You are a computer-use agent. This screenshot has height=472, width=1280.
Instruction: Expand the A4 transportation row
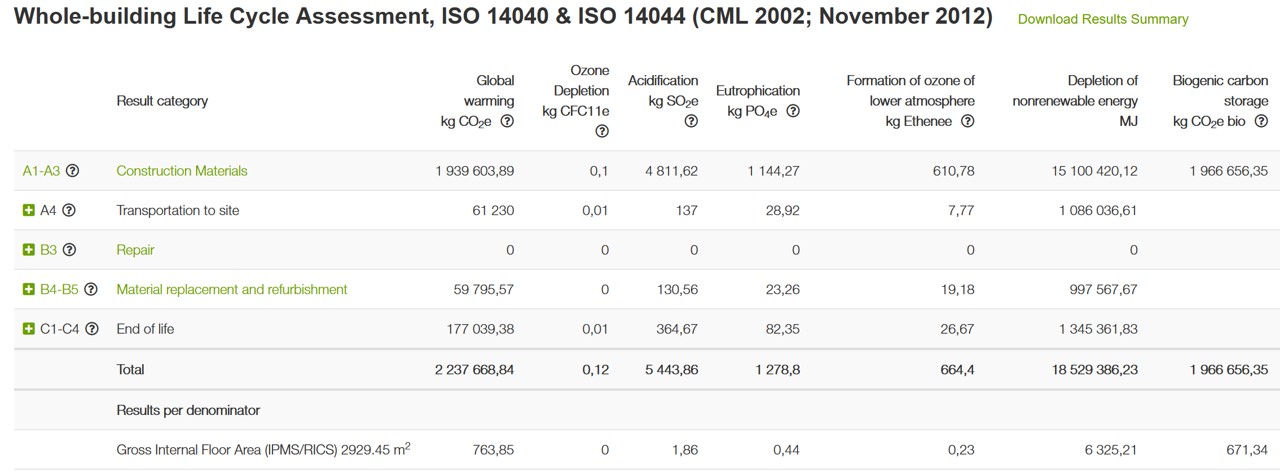[x=29, y=210]
